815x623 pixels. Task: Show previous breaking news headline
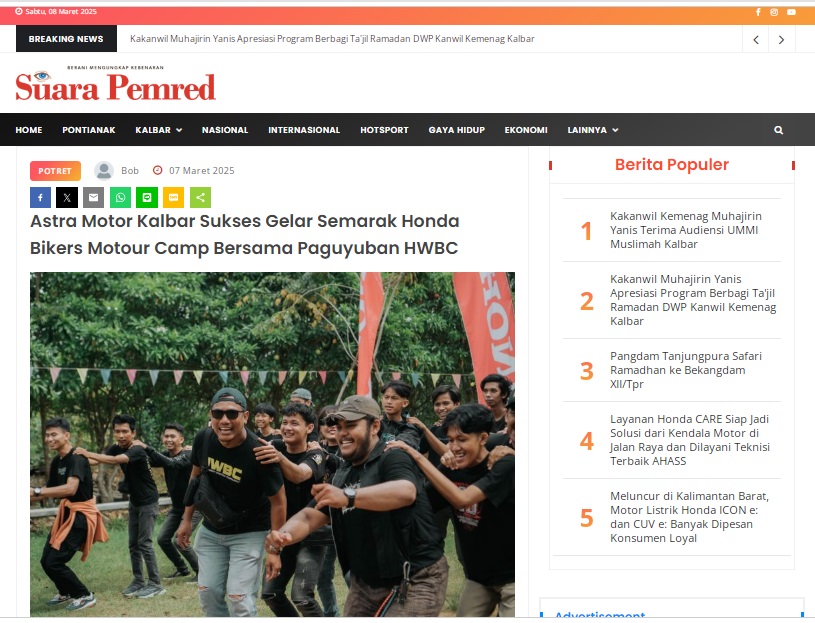point(756,39)
